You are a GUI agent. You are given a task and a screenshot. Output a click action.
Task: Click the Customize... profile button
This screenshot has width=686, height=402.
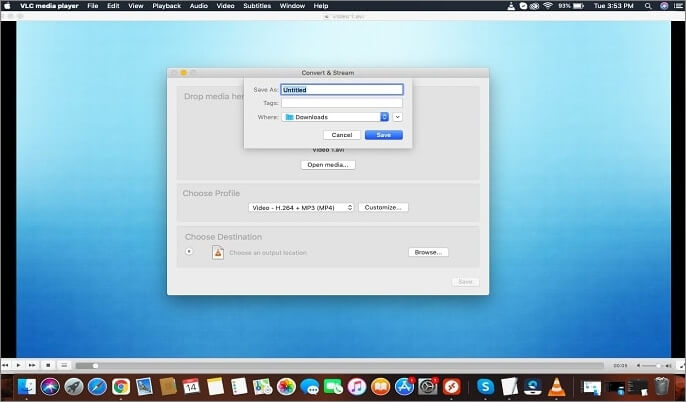(383, 207)
